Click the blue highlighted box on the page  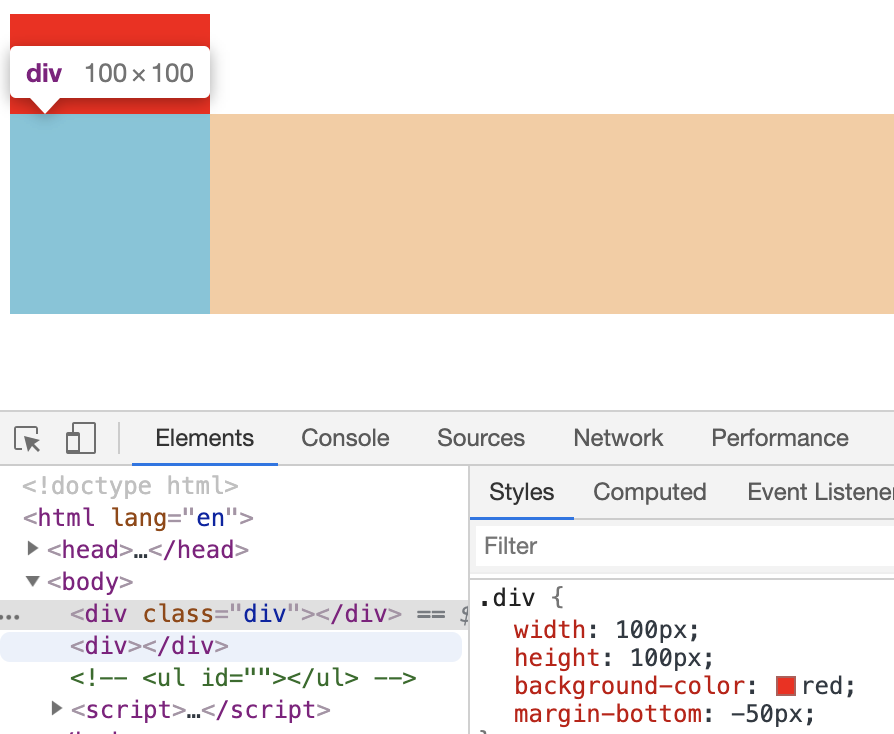pyautogui.click(x=110, y=214)
